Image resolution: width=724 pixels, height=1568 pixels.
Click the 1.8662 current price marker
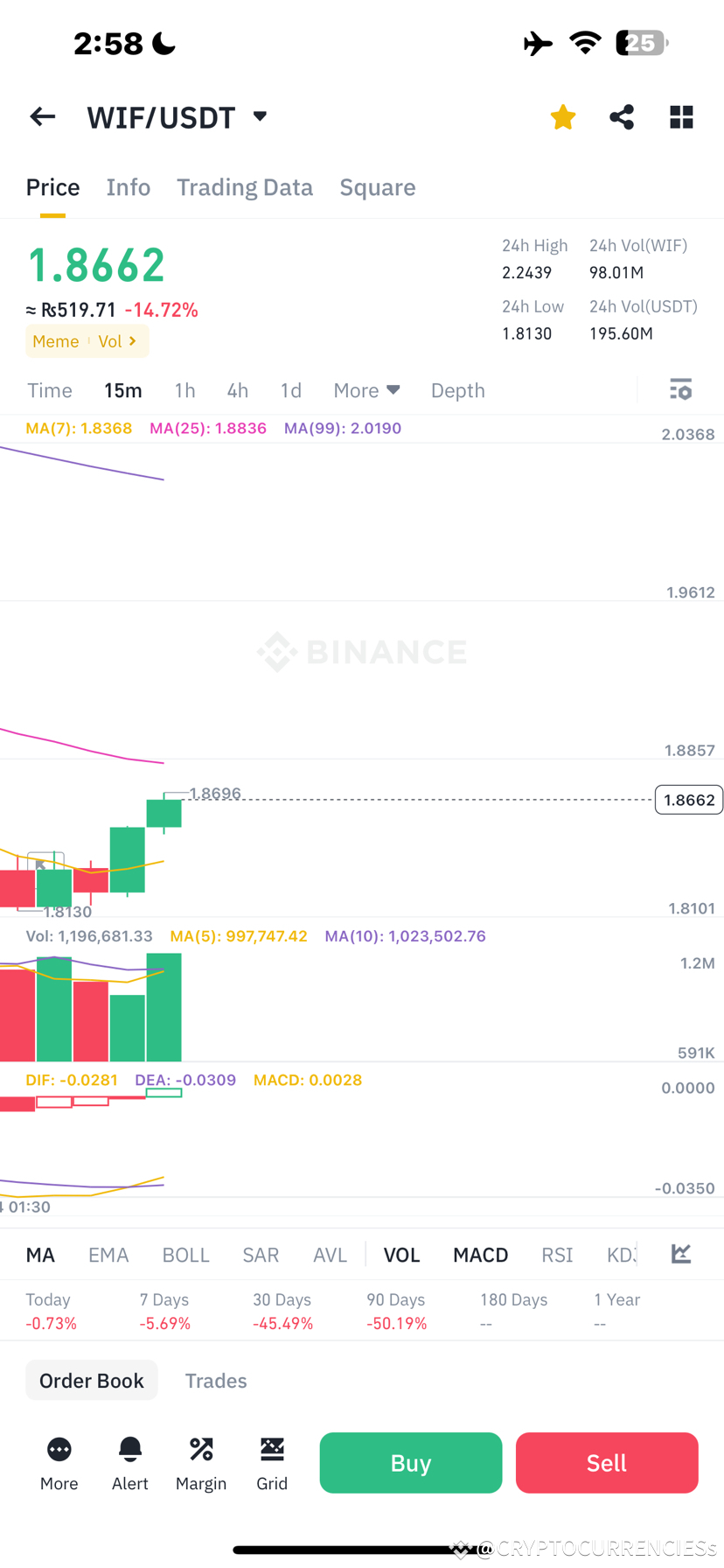pyautogui.click(x=689, y=800)
